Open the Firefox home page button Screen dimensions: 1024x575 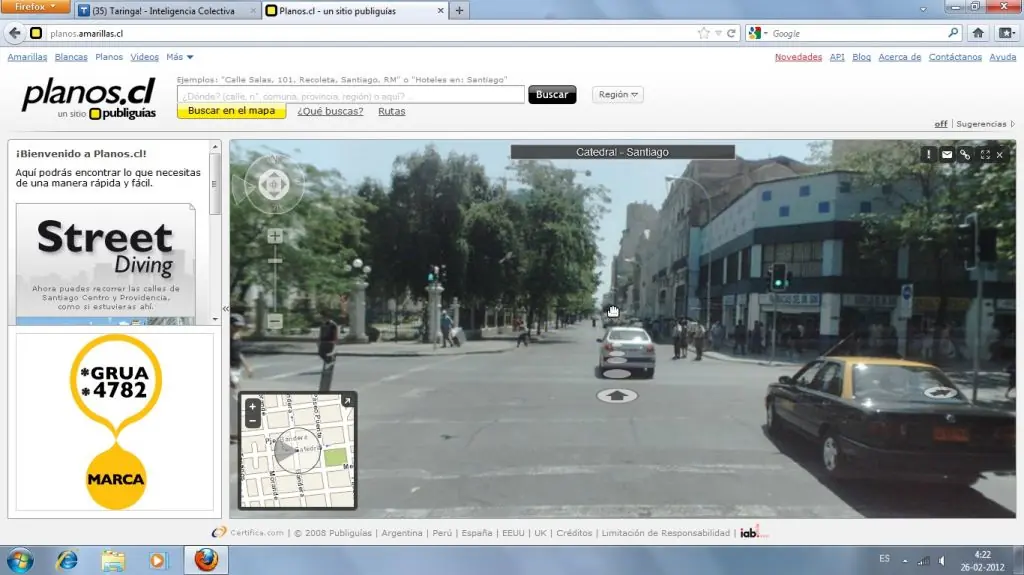coord(978,33)
